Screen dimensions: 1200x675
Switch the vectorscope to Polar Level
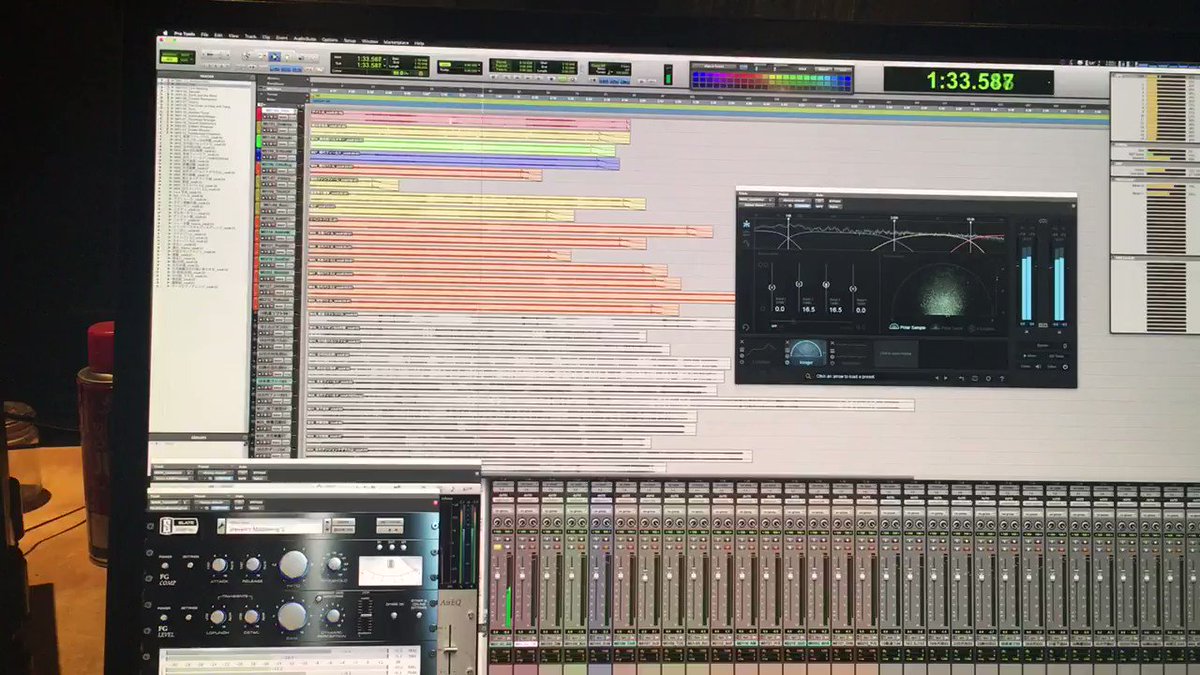947,328
